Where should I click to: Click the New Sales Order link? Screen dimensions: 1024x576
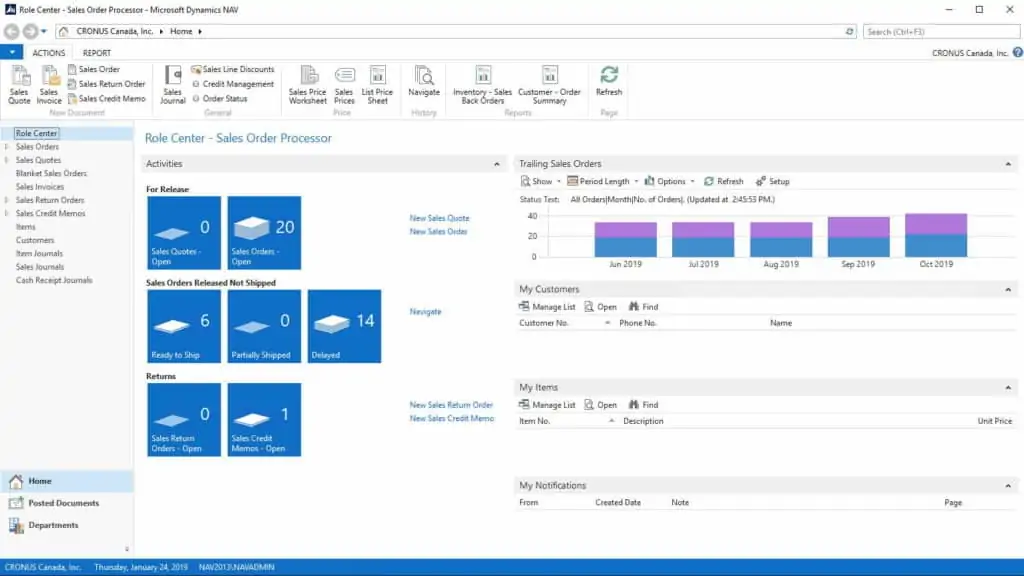pyautogui.click(x=438, y=232)
